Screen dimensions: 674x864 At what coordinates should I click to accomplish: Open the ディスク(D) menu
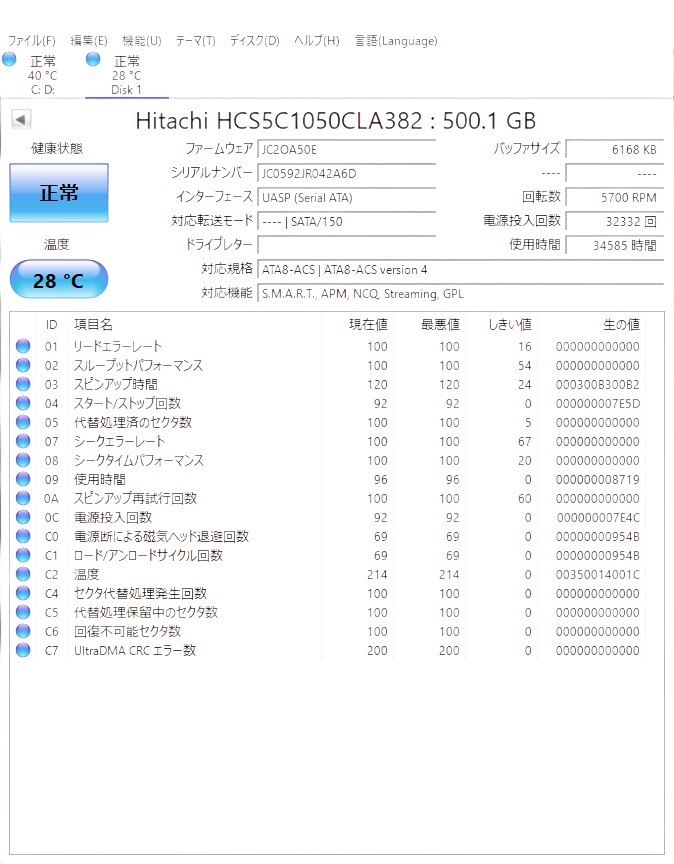tap(255, 41)
